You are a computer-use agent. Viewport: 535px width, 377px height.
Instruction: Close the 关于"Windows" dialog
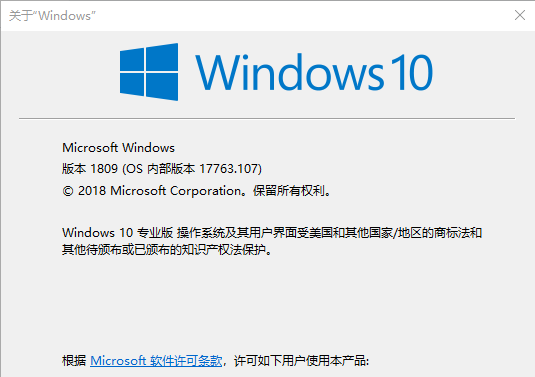(520, 15)
